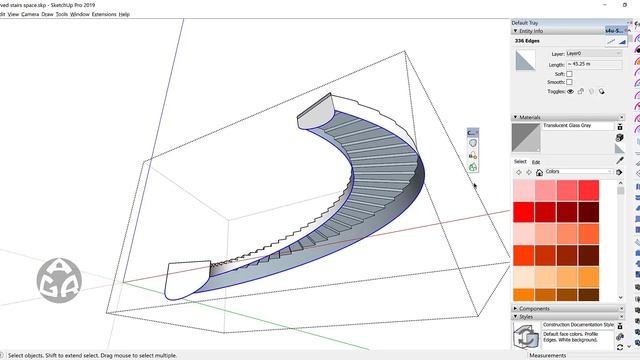Pick the pure red swatch starting second row
This screenshot has width=640, height=360.
coord(524,212)
